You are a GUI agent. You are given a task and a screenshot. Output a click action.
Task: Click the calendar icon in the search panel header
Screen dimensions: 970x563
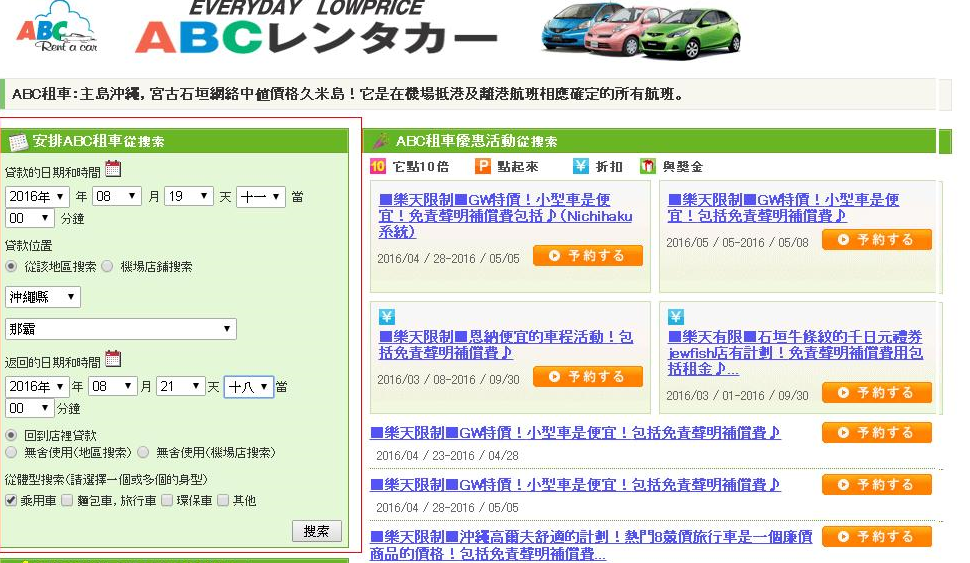[x=18, y=142]
